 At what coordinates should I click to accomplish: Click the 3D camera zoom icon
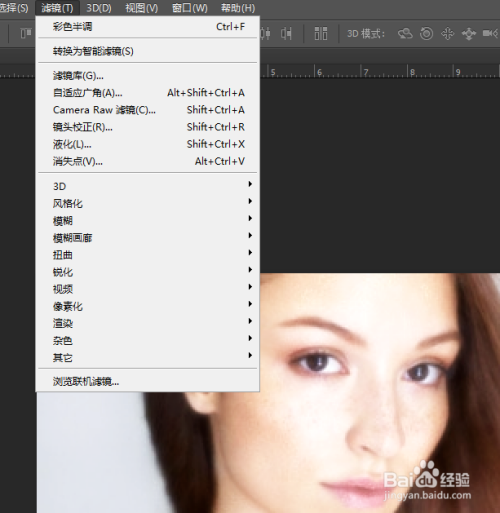point(490,33)
